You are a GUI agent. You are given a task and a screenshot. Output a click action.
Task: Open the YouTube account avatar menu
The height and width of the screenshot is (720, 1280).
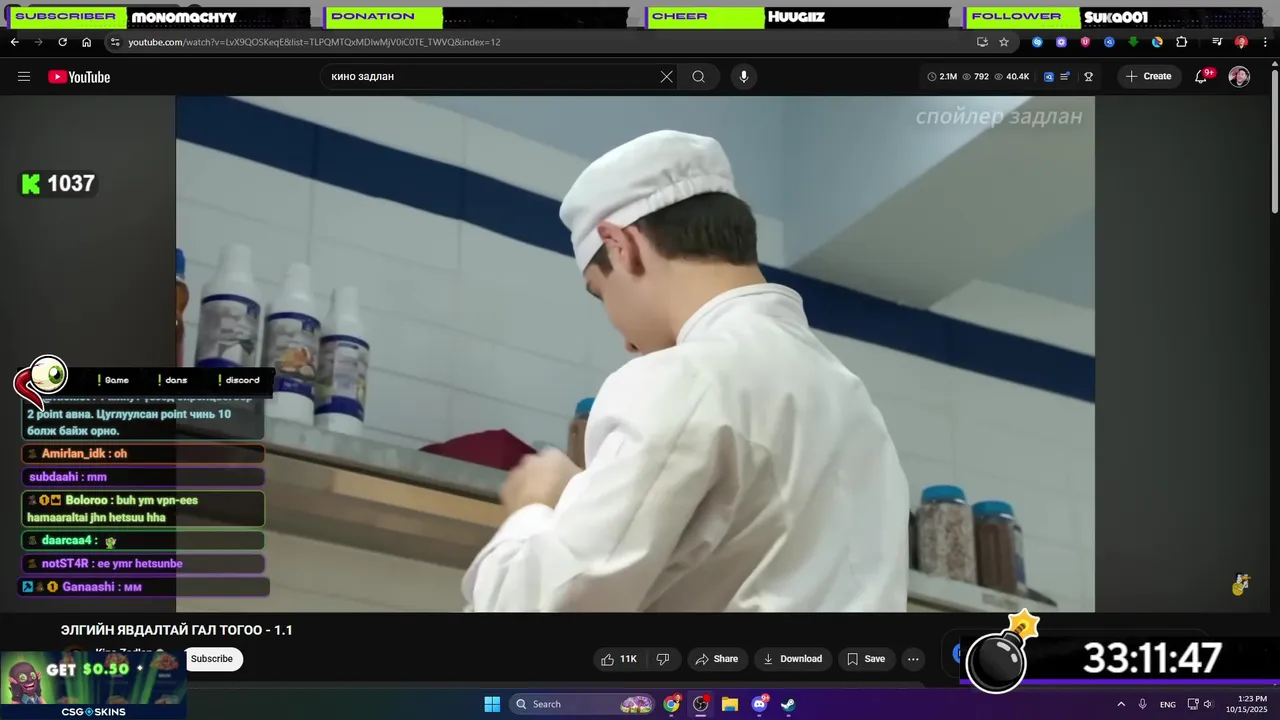(x=1239, y=77)
